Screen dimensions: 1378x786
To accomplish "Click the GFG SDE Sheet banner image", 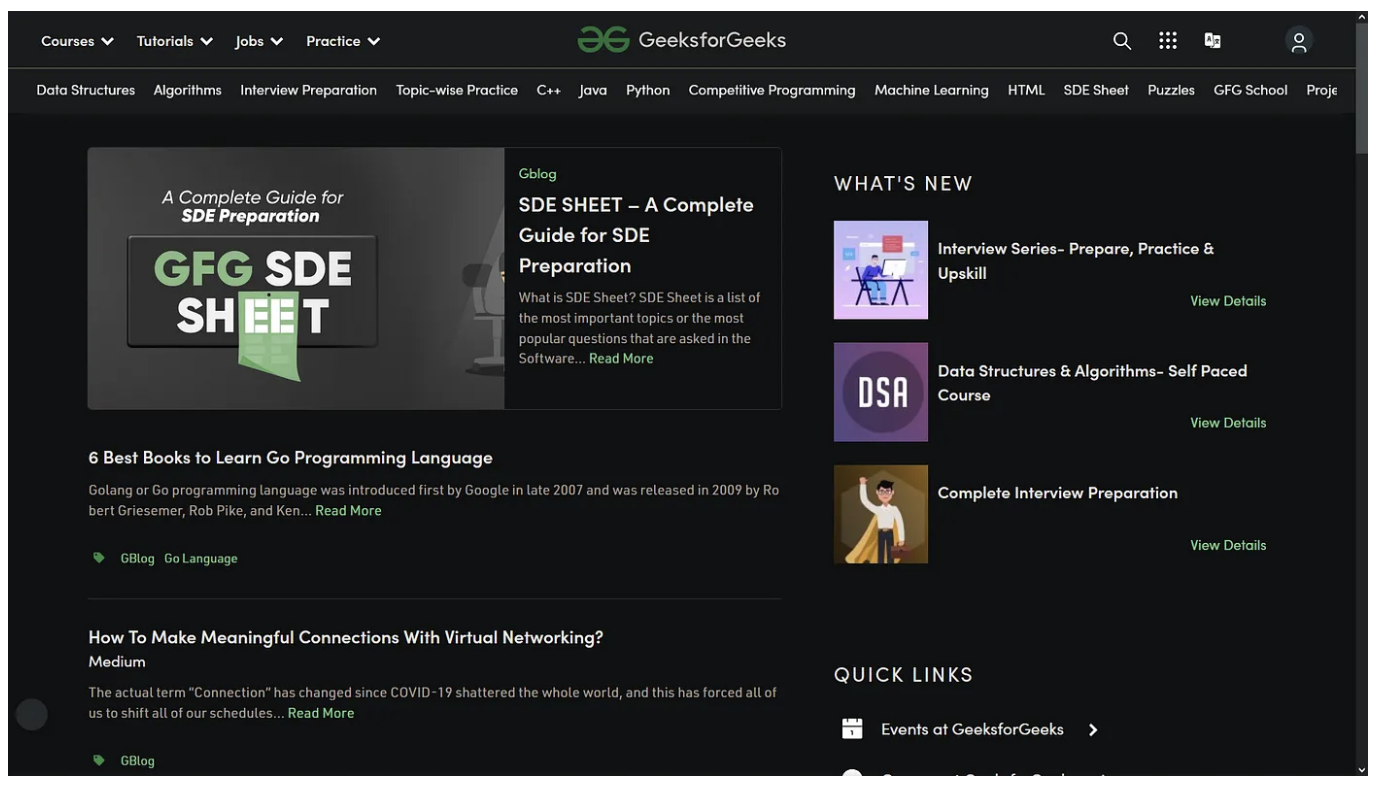I will pos(296,278).
